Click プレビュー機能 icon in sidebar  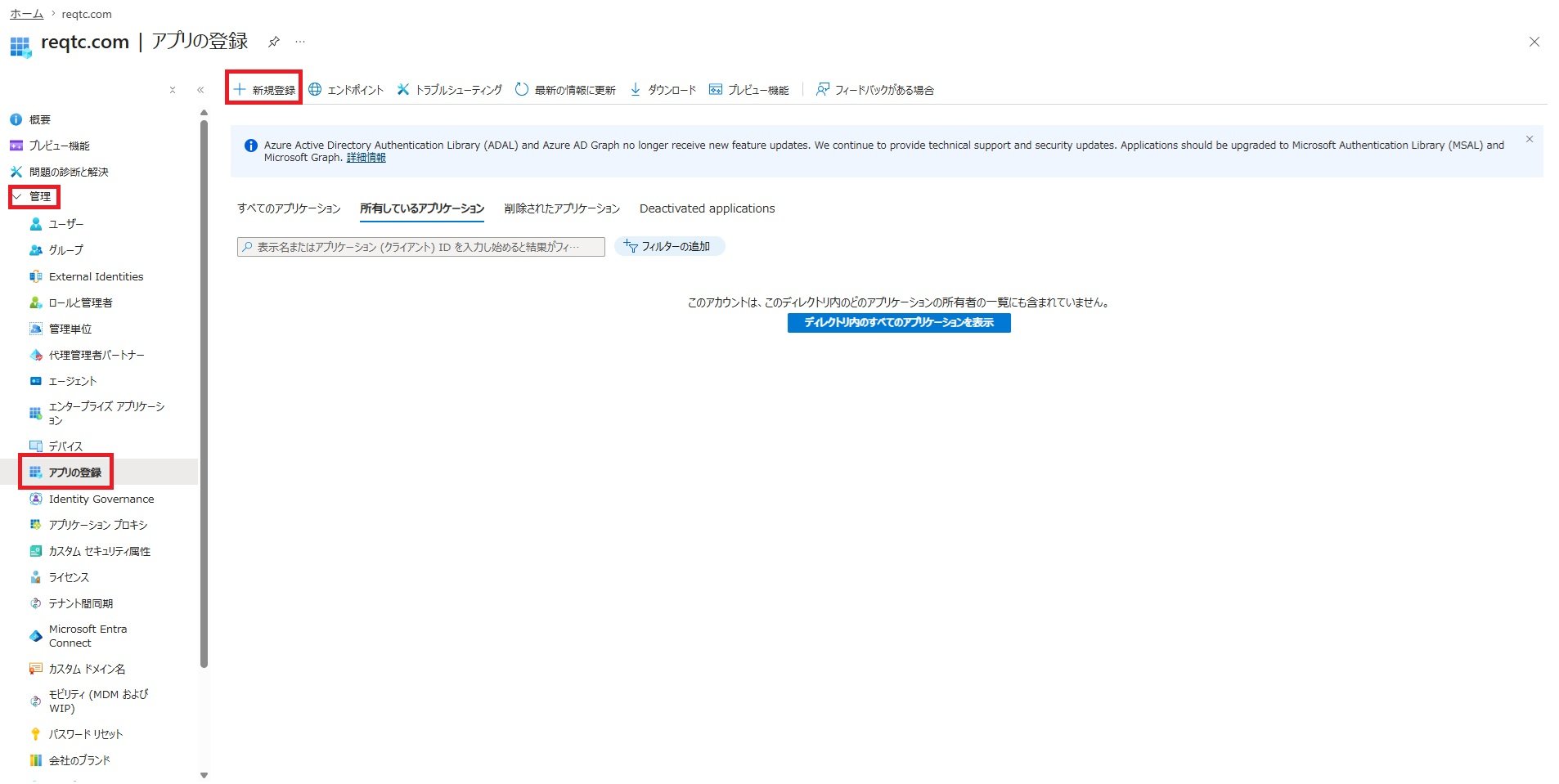click(16, 146)
